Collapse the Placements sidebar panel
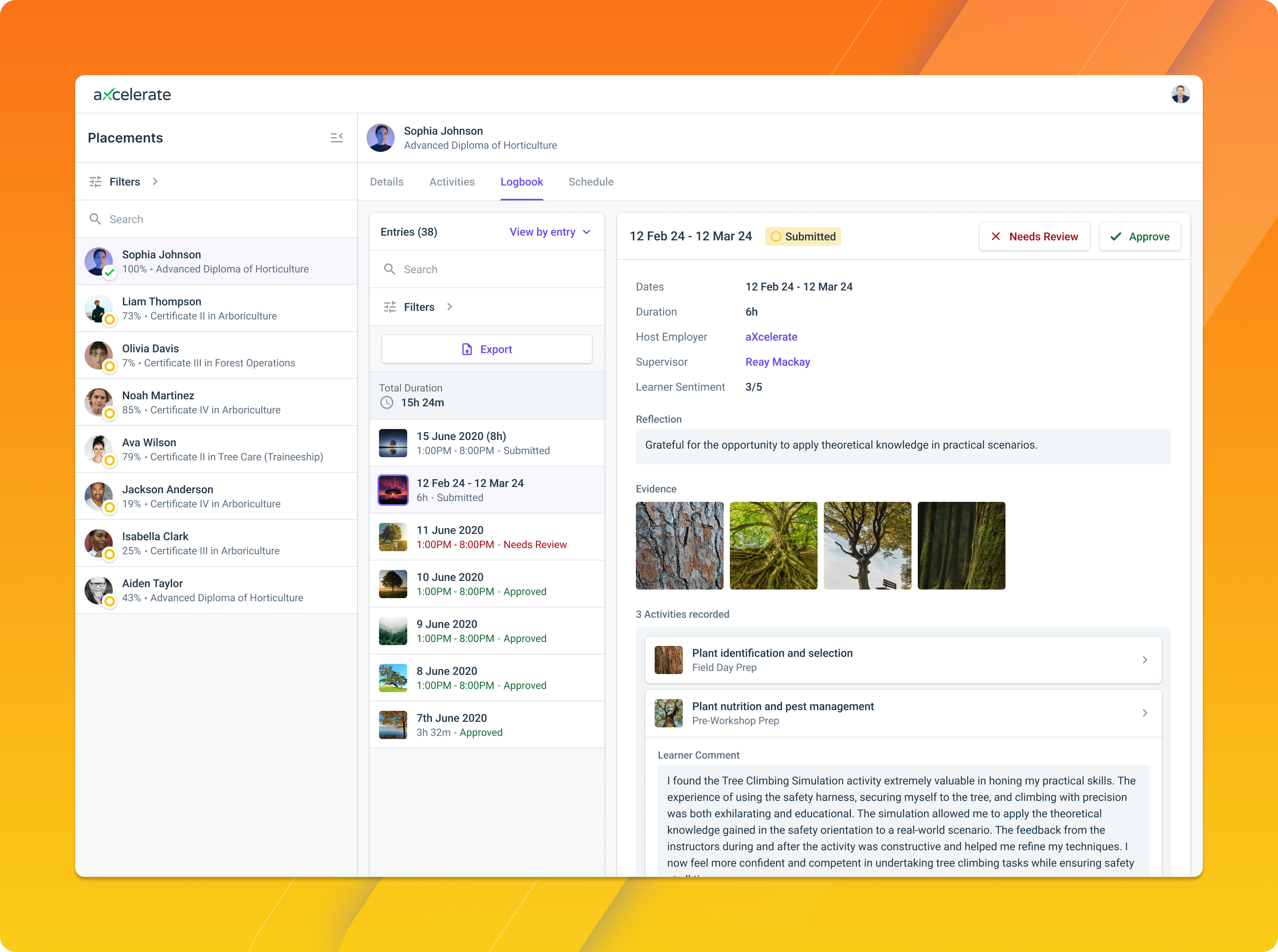This screenshot has height=952, width=1278. tap(337, 138)
